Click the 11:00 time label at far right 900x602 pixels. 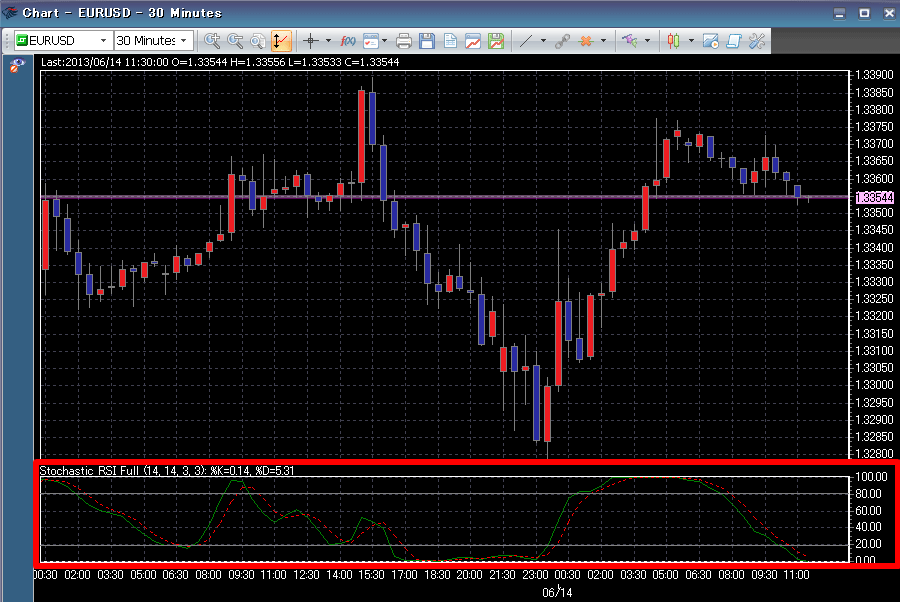(796, 574)
